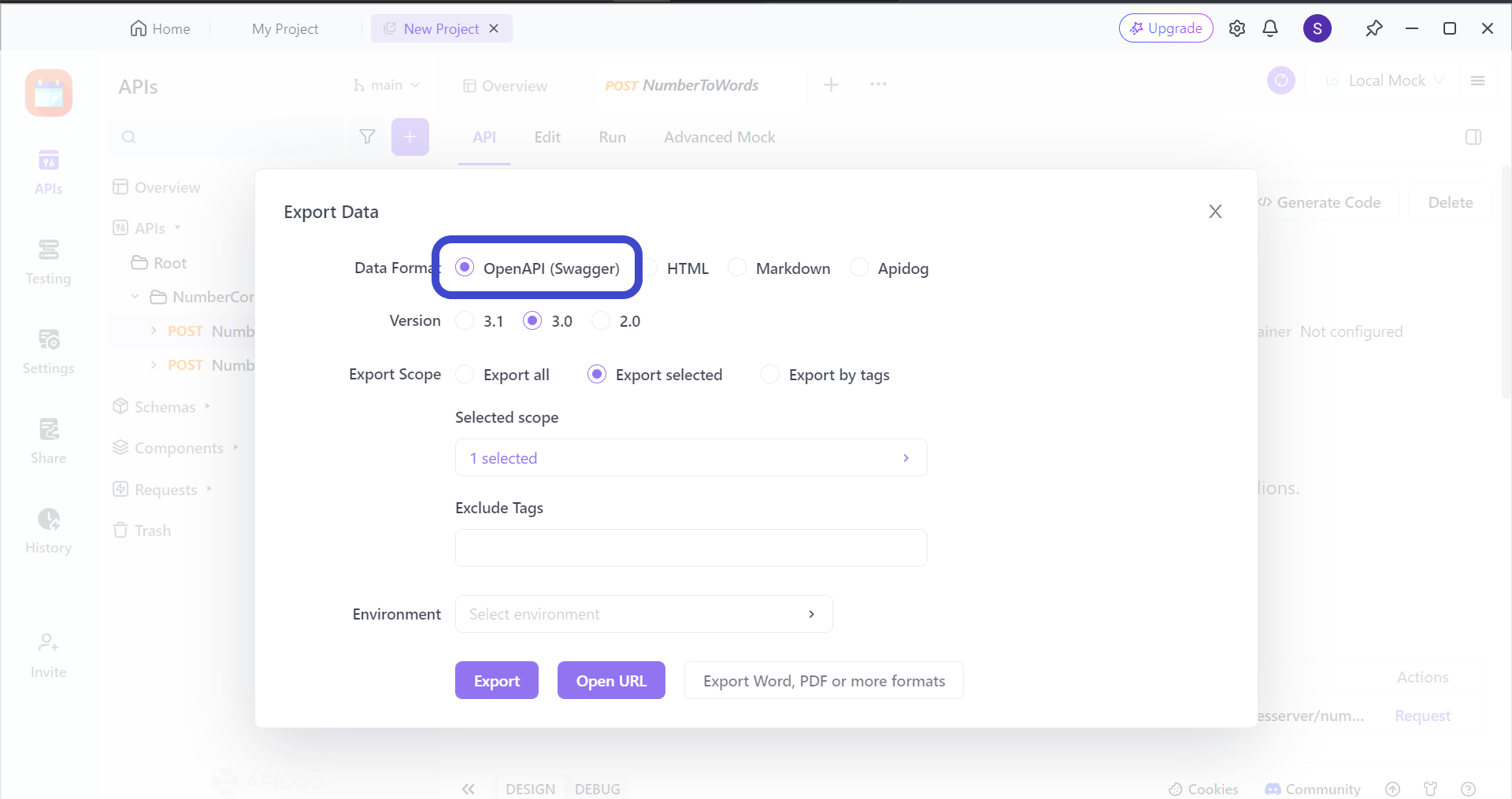Viewport: 1512px width, 799px height.
Task: Click the help question-mark icon
Action: point(1469,789)
